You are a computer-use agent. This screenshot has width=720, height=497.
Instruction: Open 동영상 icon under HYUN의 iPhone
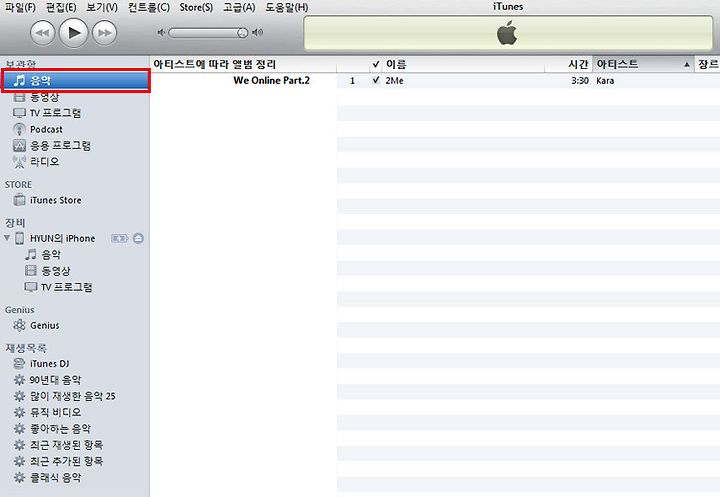[31, 271]
